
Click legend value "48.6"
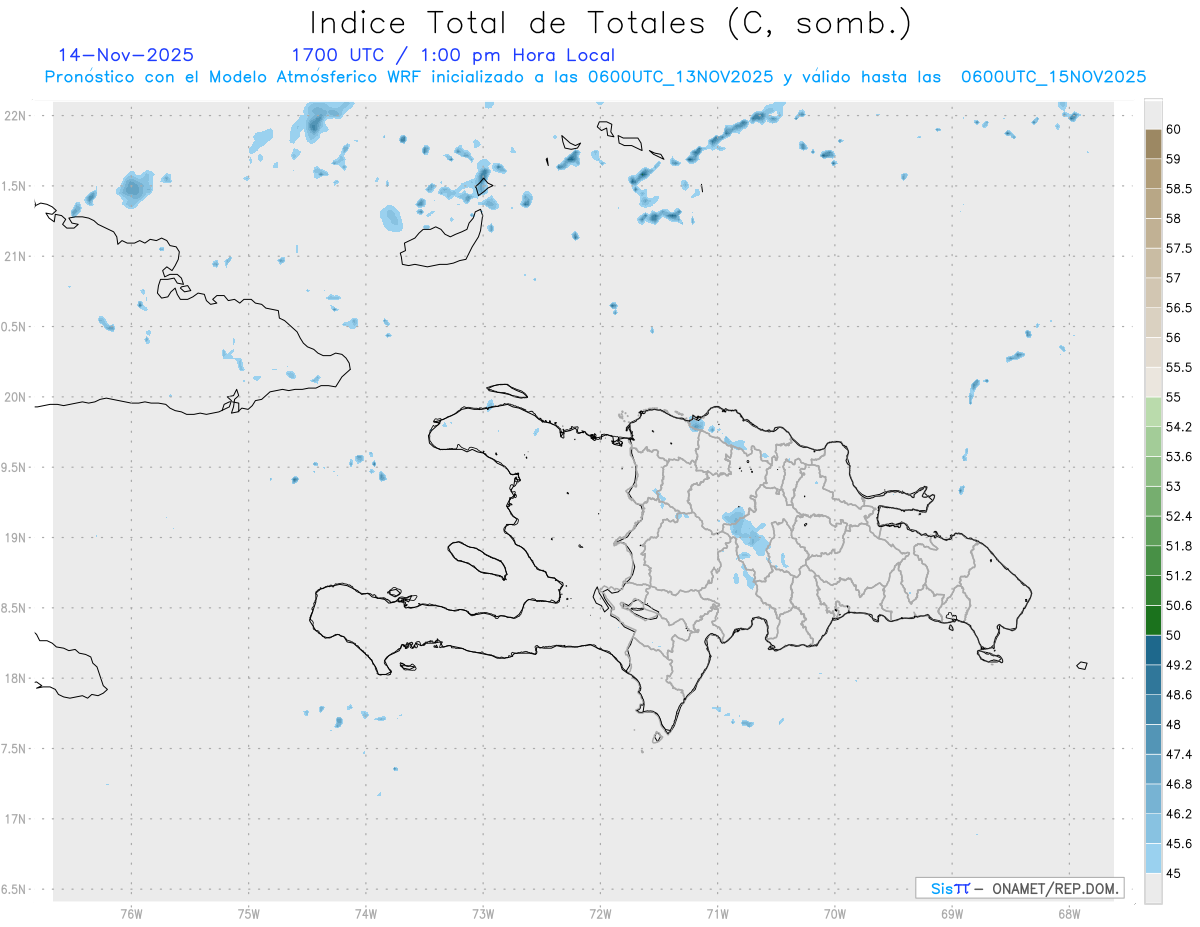tap(1179, 695)
